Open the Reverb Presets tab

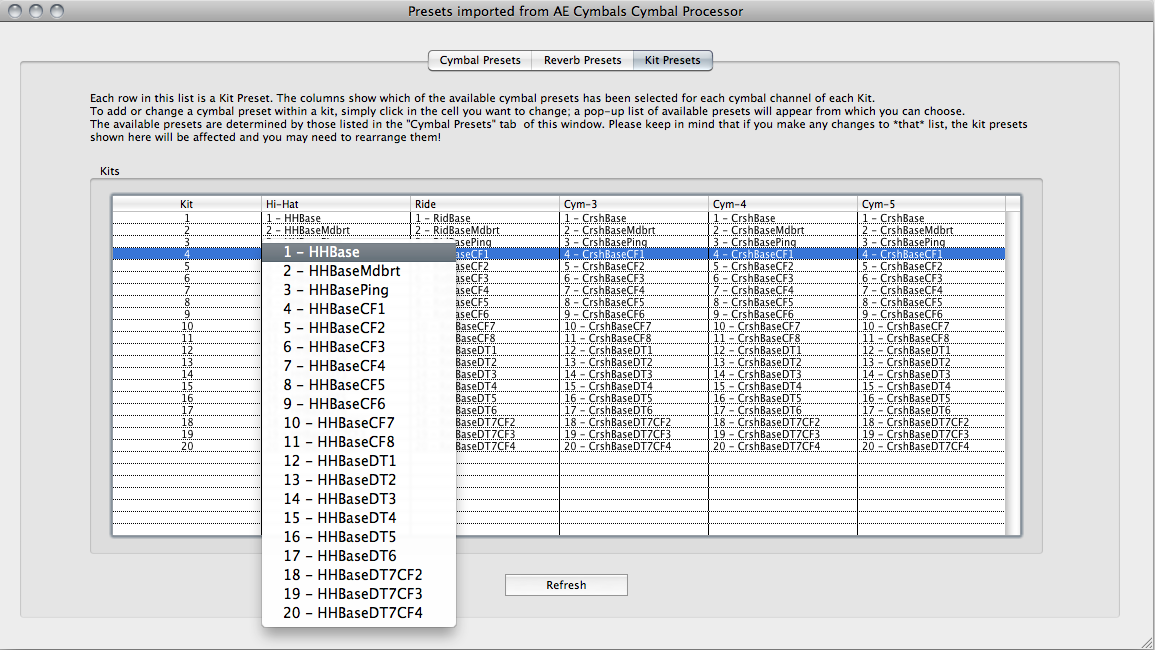[x=582, y=60]
